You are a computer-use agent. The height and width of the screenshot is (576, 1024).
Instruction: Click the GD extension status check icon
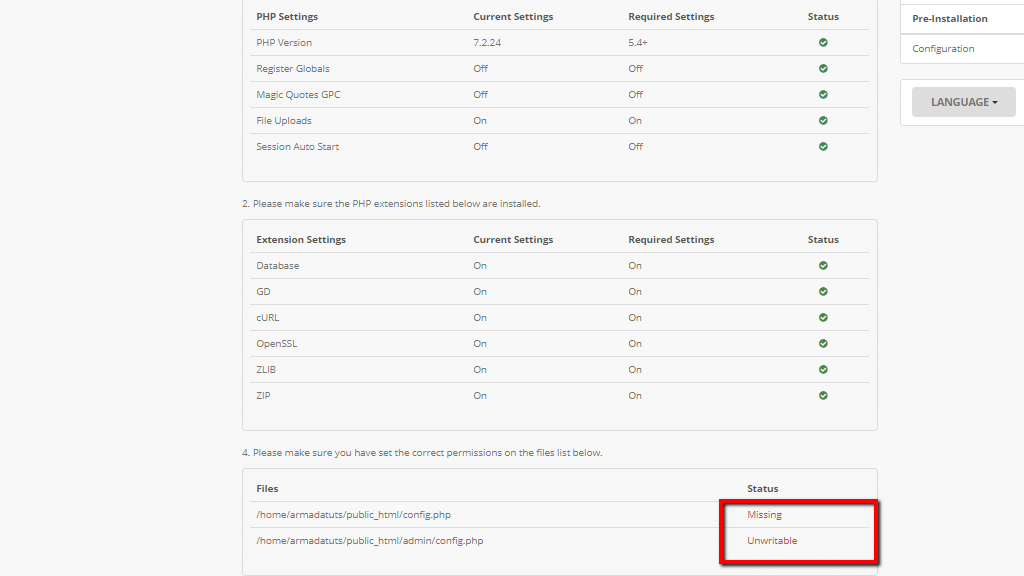pyautogui.click(x=823, y=292)
